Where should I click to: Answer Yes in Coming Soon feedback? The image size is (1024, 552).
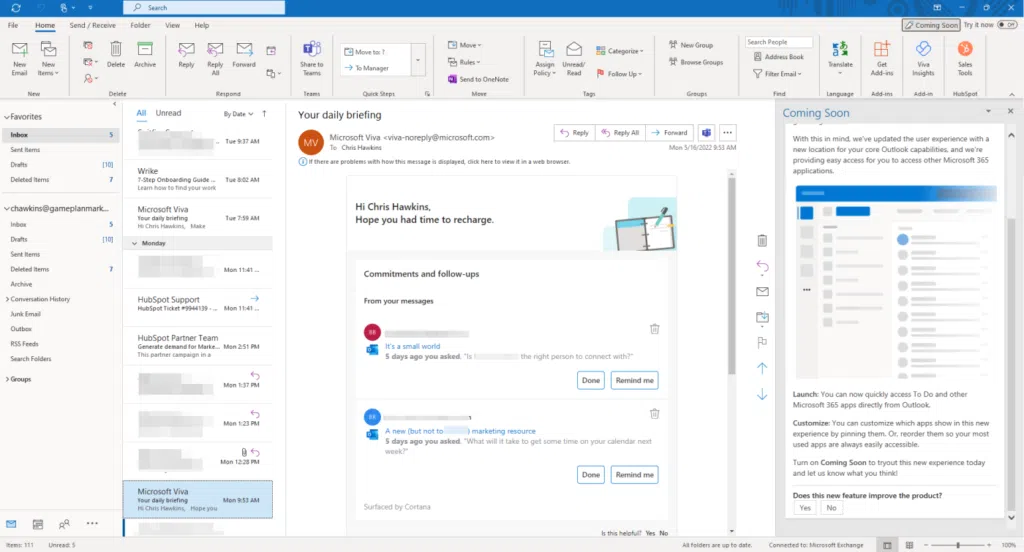[805, 508]
